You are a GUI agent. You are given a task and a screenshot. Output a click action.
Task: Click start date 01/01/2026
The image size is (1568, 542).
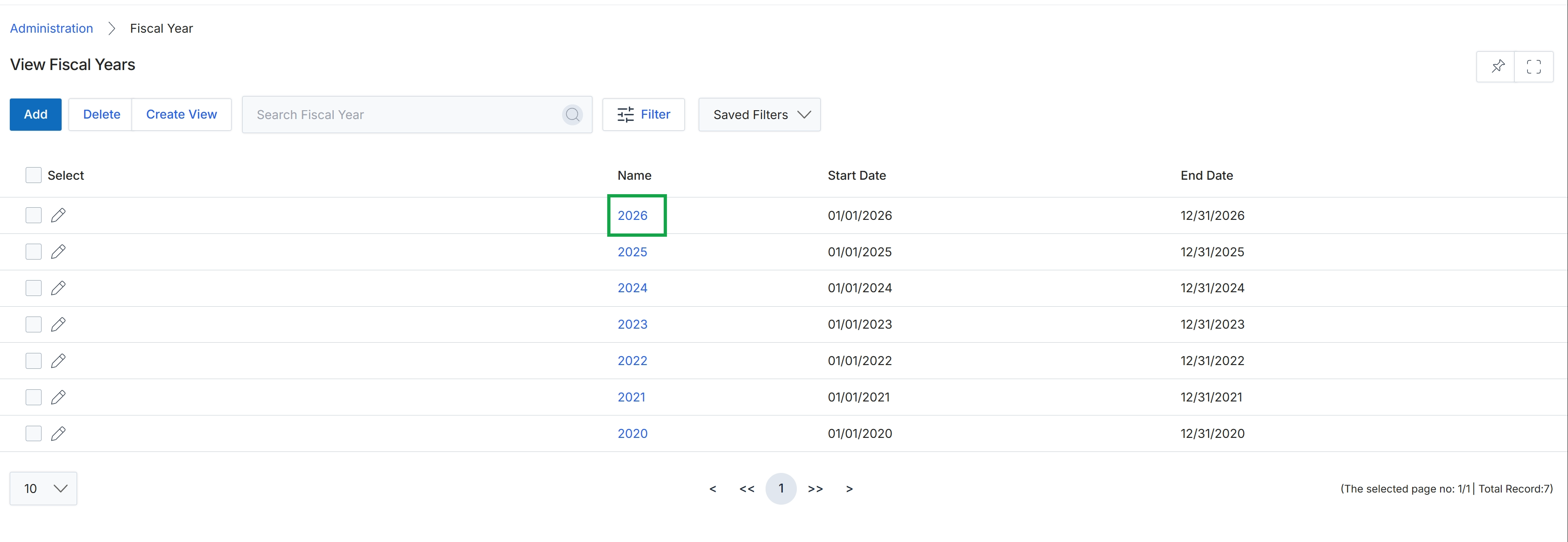click(x=859, y=216)
